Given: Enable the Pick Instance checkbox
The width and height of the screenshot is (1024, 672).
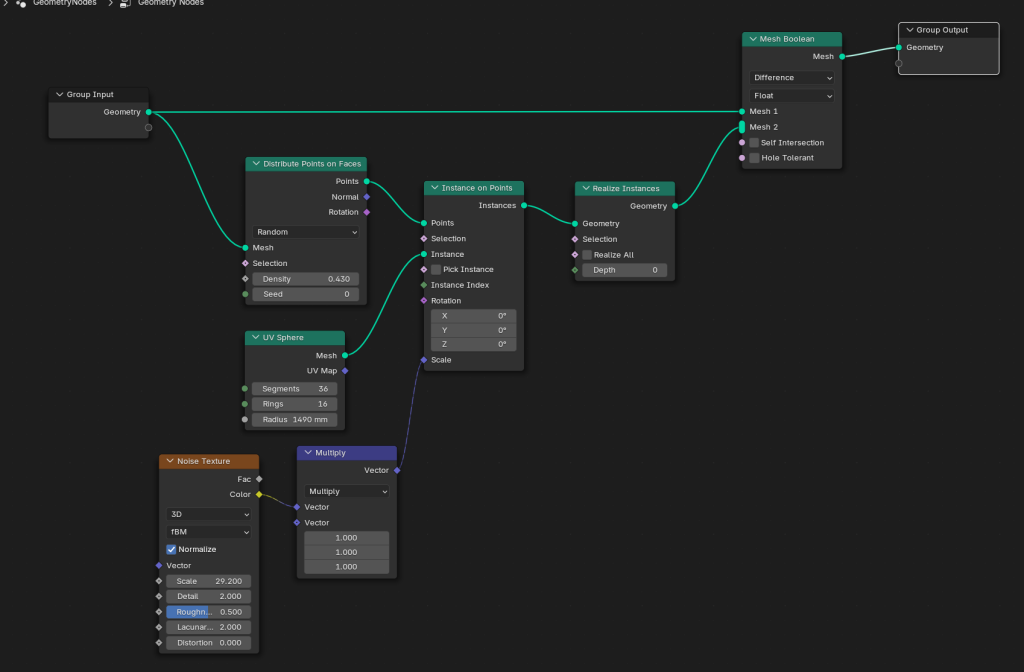Looking at the screenshot, I should 436,270.
